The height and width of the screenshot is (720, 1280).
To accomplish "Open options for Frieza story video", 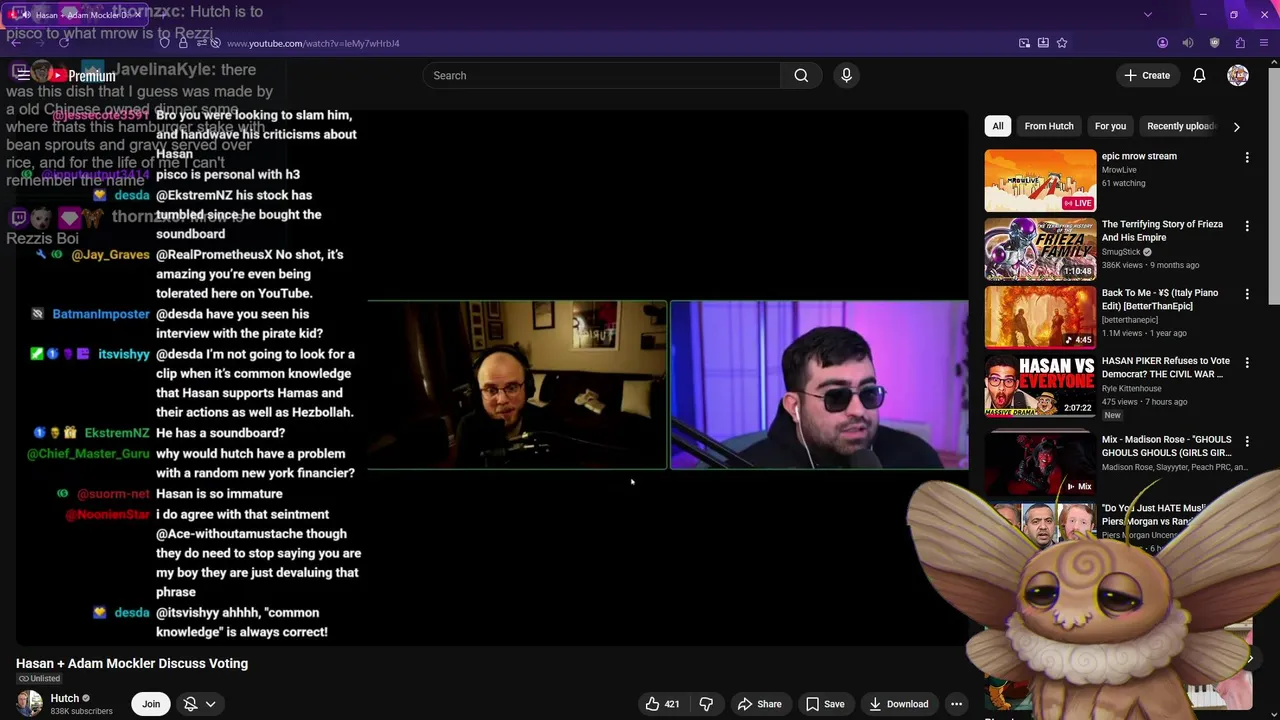I will 1247,227.
